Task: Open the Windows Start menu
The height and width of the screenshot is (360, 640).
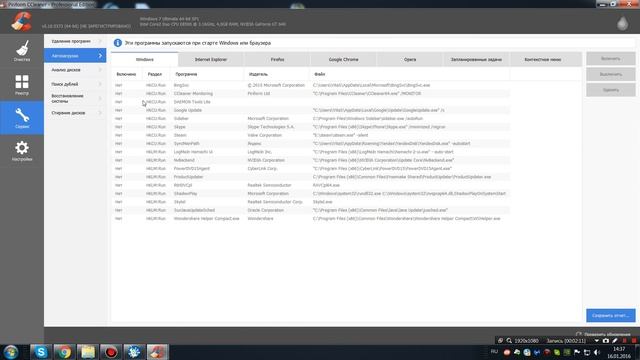Action: pyautogui.click(x=11, y=352)
